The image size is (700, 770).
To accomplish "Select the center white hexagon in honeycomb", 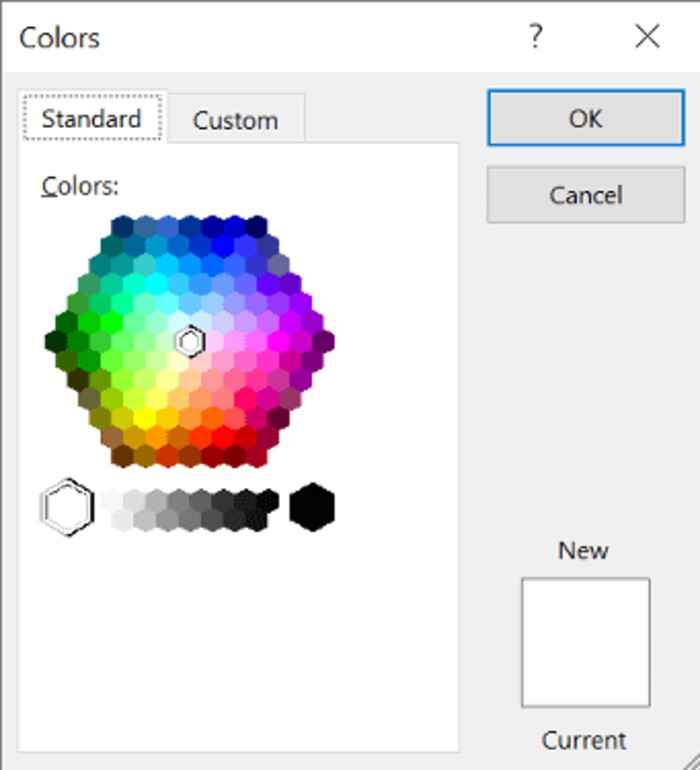I will [189, 341].
